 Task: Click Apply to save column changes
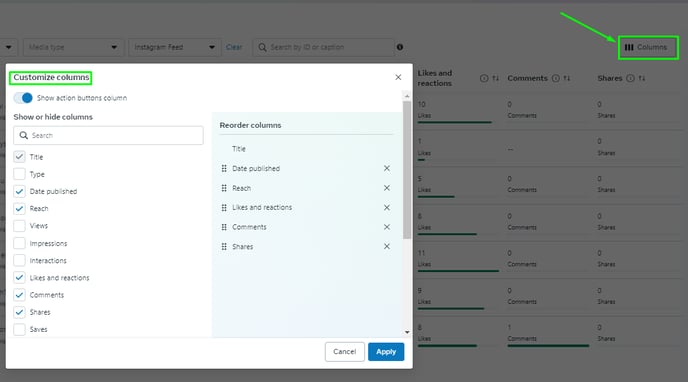click(x=386, y=352)
